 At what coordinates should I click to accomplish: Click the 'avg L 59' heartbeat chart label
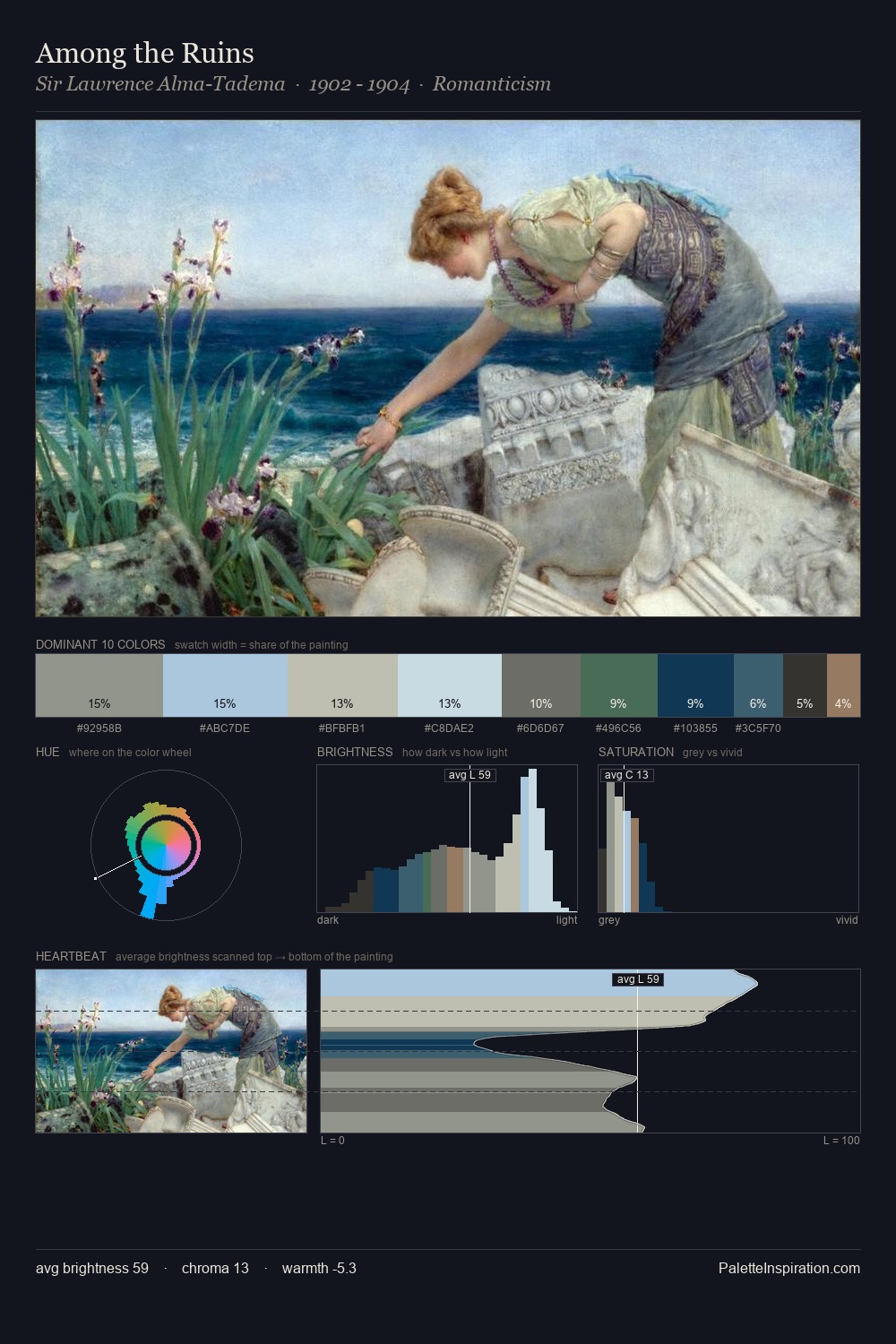click(x=638, y=979)
